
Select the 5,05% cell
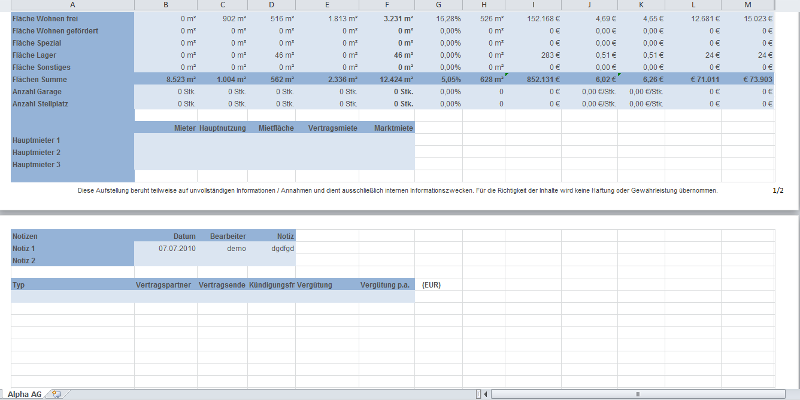(x=438, y=79)
